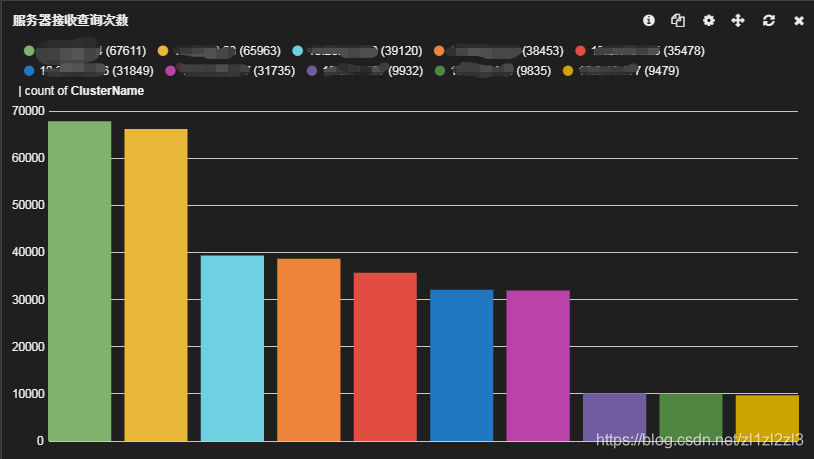Click the magenta bar in chart

pyautogui.click(x=538, y=366)
